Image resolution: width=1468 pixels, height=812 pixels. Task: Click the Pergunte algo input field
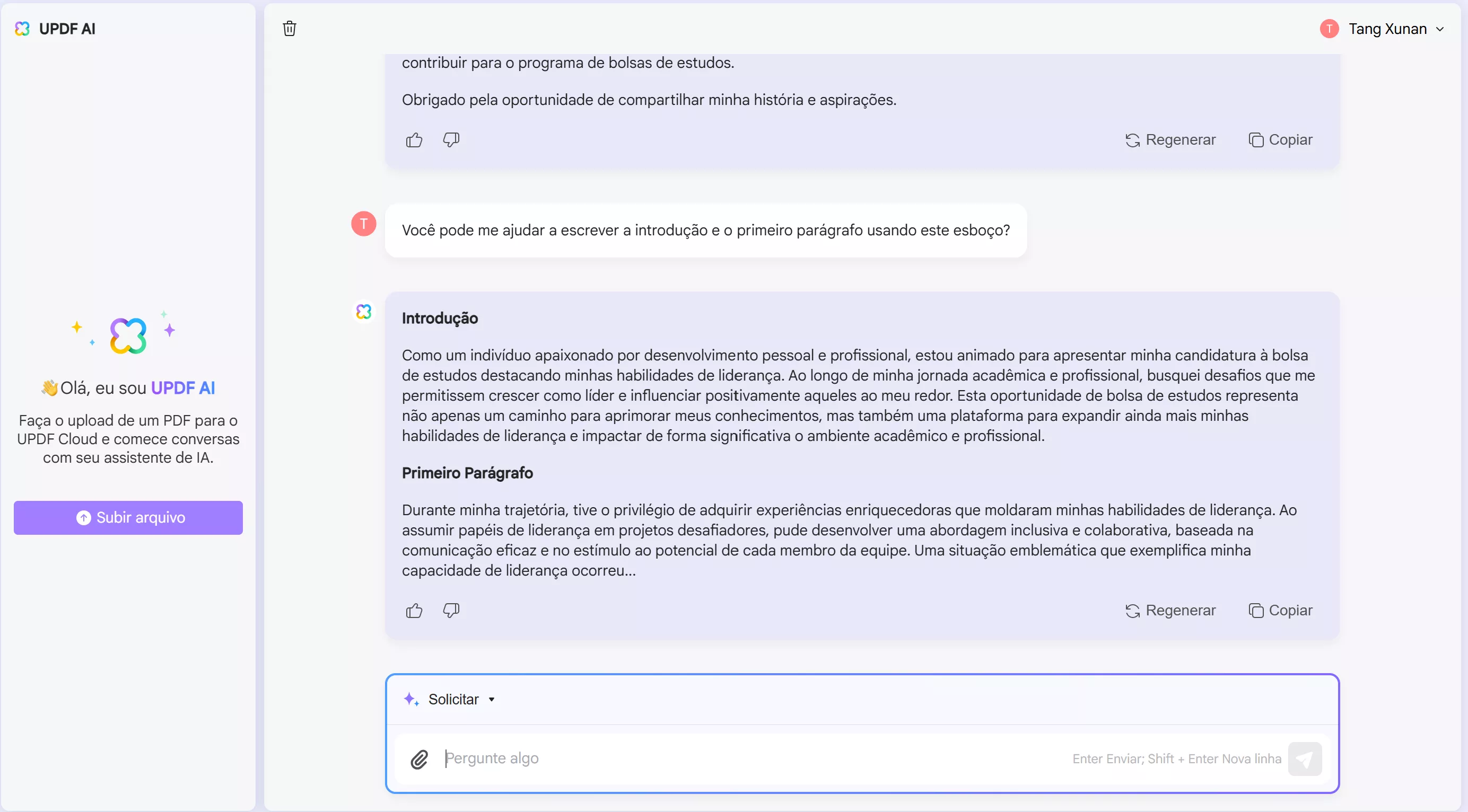(684, 758)
